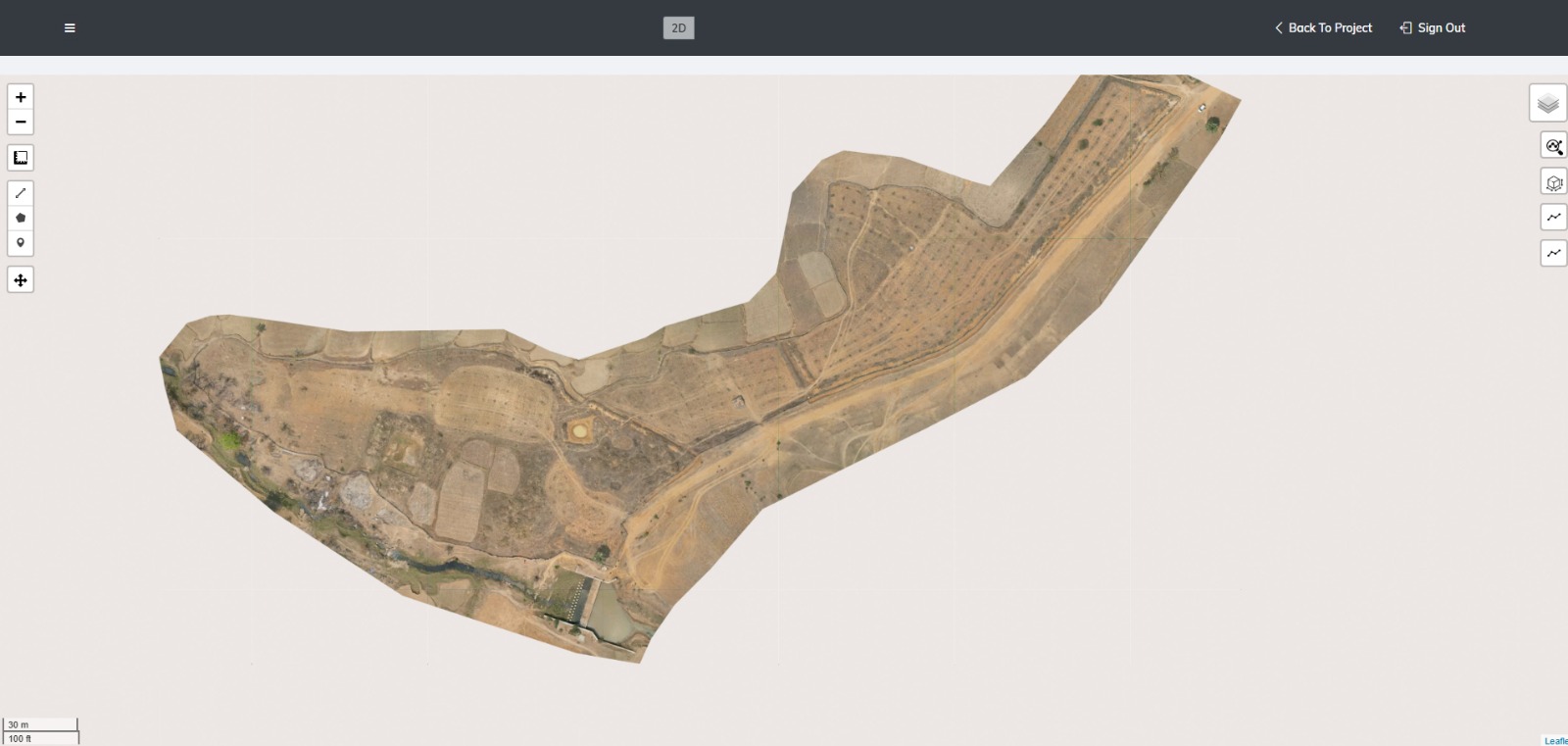1568x746 pixels.
Task: Click the Sign Out link
Action: pos(1433,28)
